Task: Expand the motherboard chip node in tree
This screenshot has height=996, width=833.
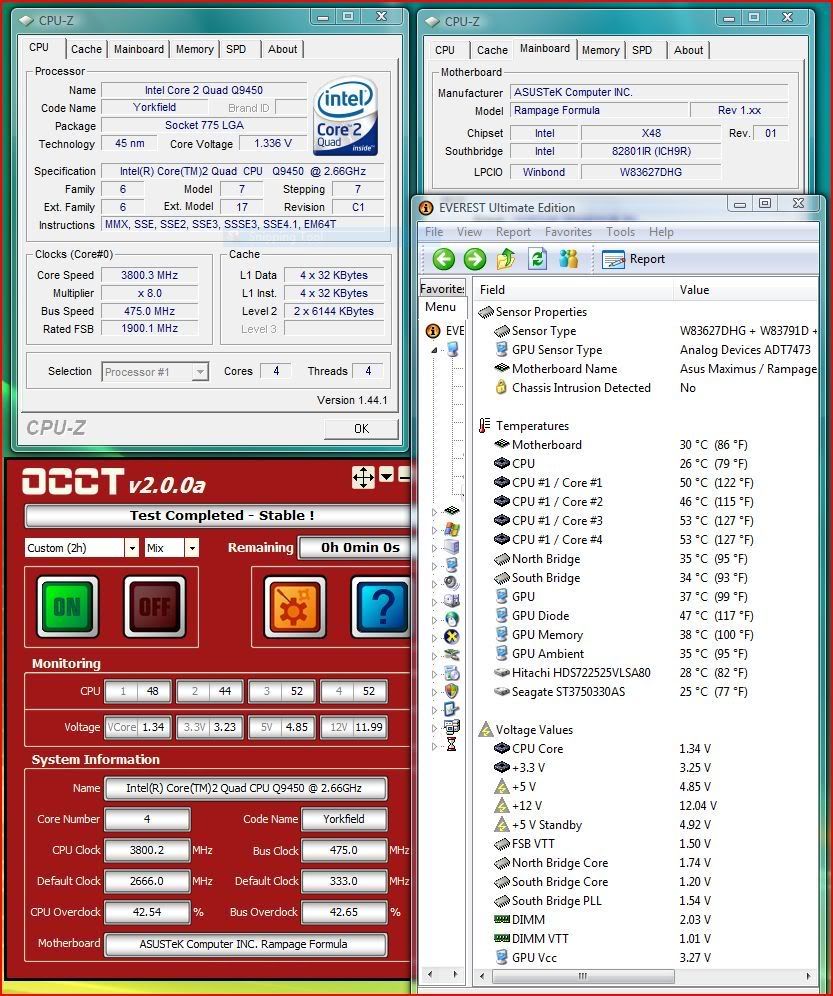Action: pos(435,511)
